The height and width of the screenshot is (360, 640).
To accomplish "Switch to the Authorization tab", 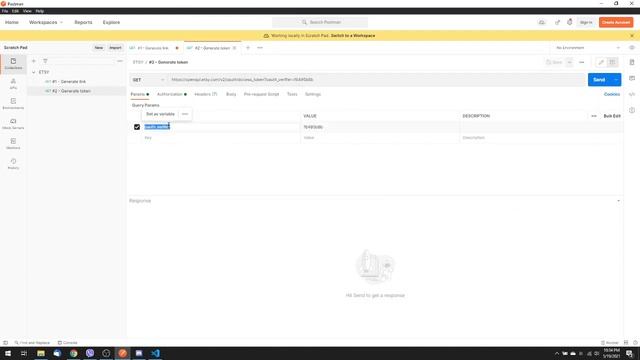I will [171, 94].
